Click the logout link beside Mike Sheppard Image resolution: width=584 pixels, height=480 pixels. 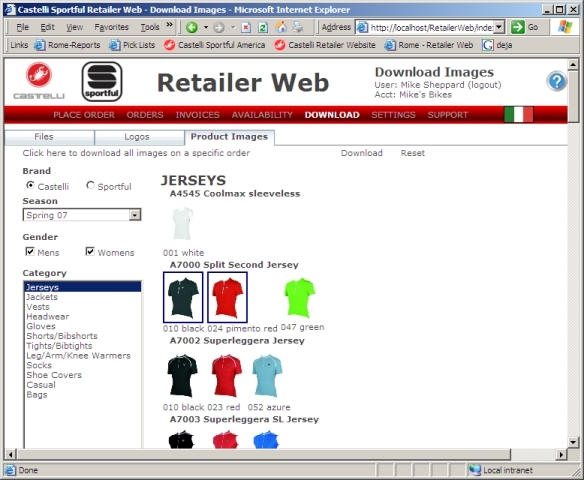484,85
